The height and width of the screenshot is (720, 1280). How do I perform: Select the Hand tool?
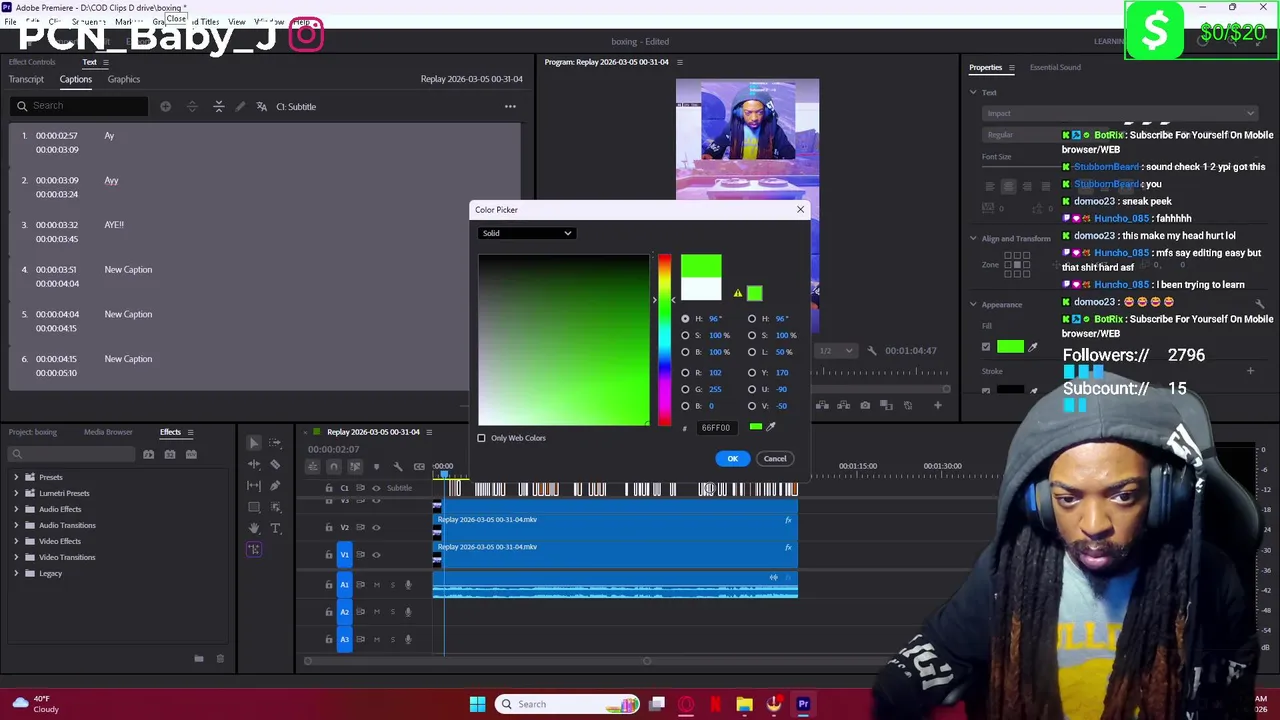point(254,528)
